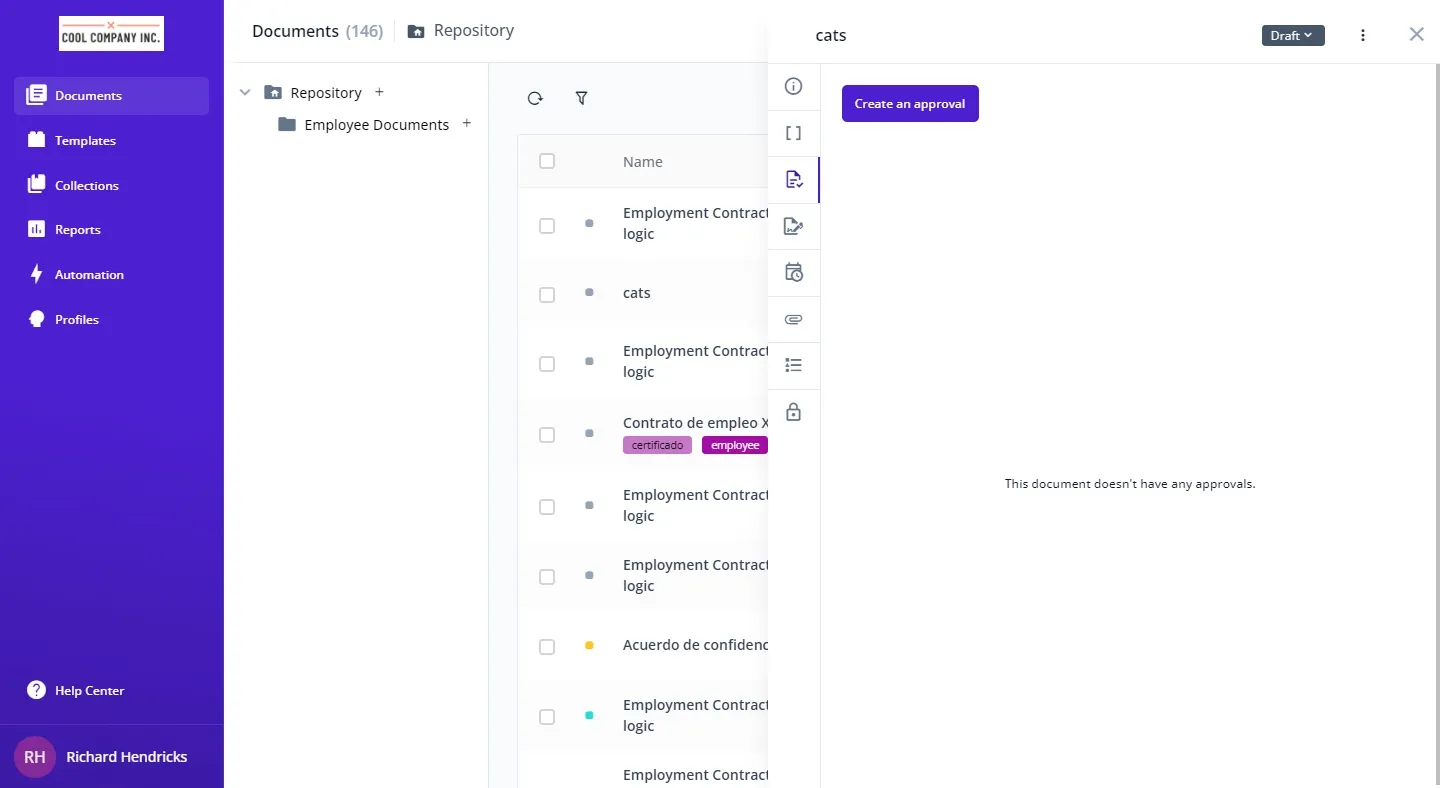The image size is (1440, 788).
Task: Open the three-dot more options menu
Action: tap(1363, 36)
